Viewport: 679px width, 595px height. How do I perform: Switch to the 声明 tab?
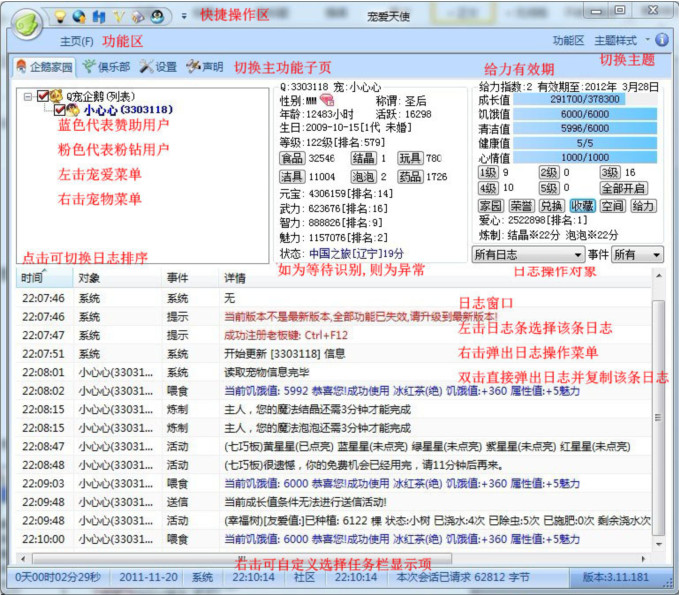point(207,67)
